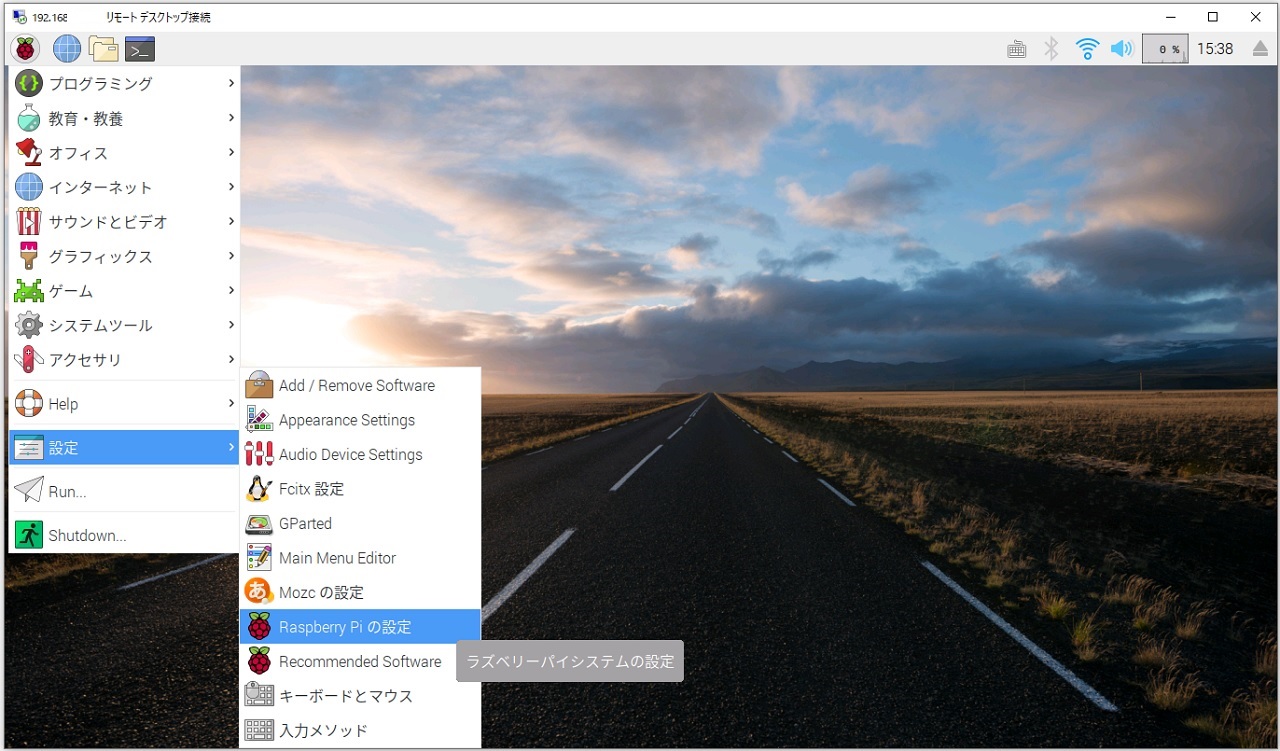Open the Wi-Fi network icon

[1087, 48]
